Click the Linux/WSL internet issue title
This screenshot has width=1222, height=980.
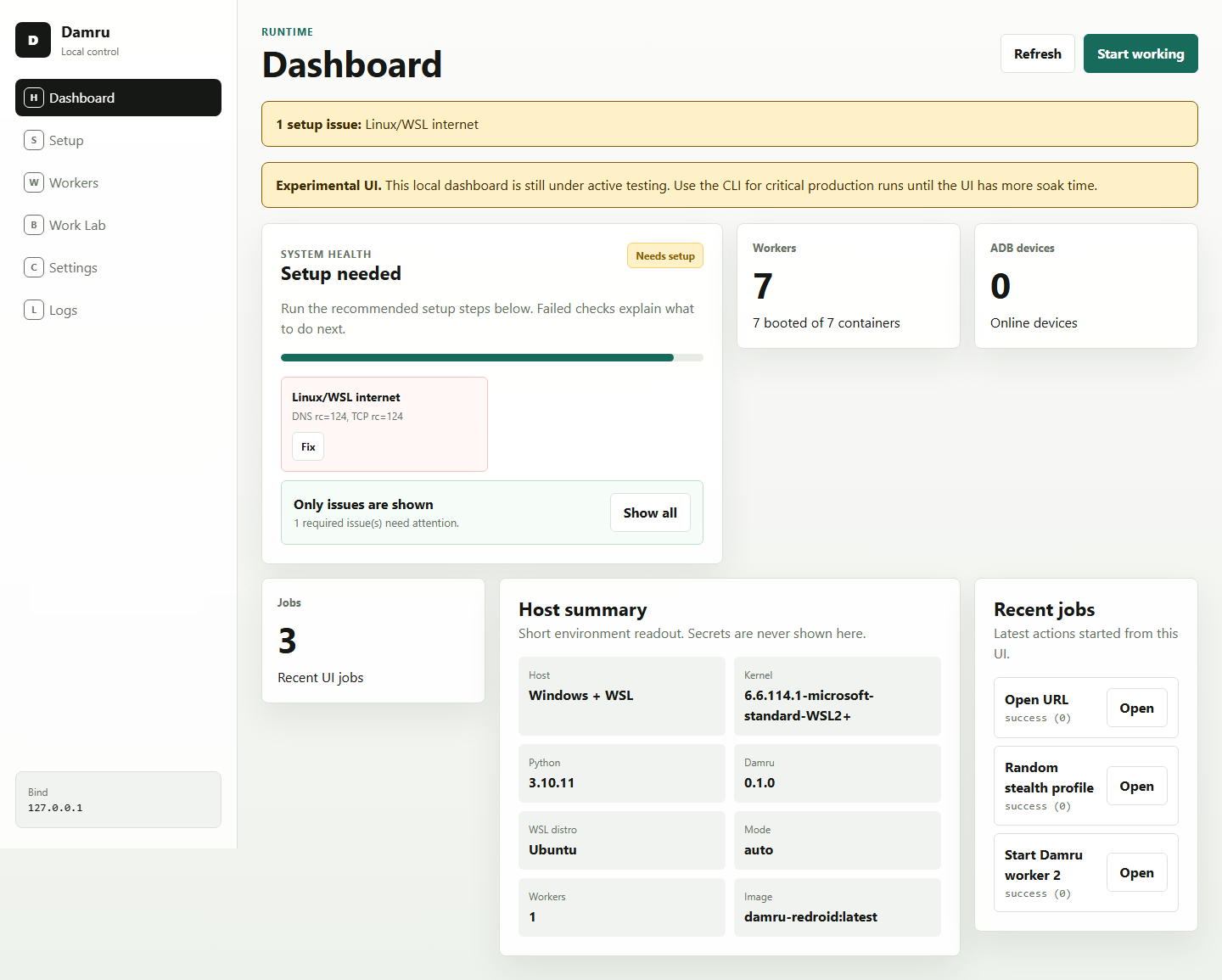[x=346, y=397]
